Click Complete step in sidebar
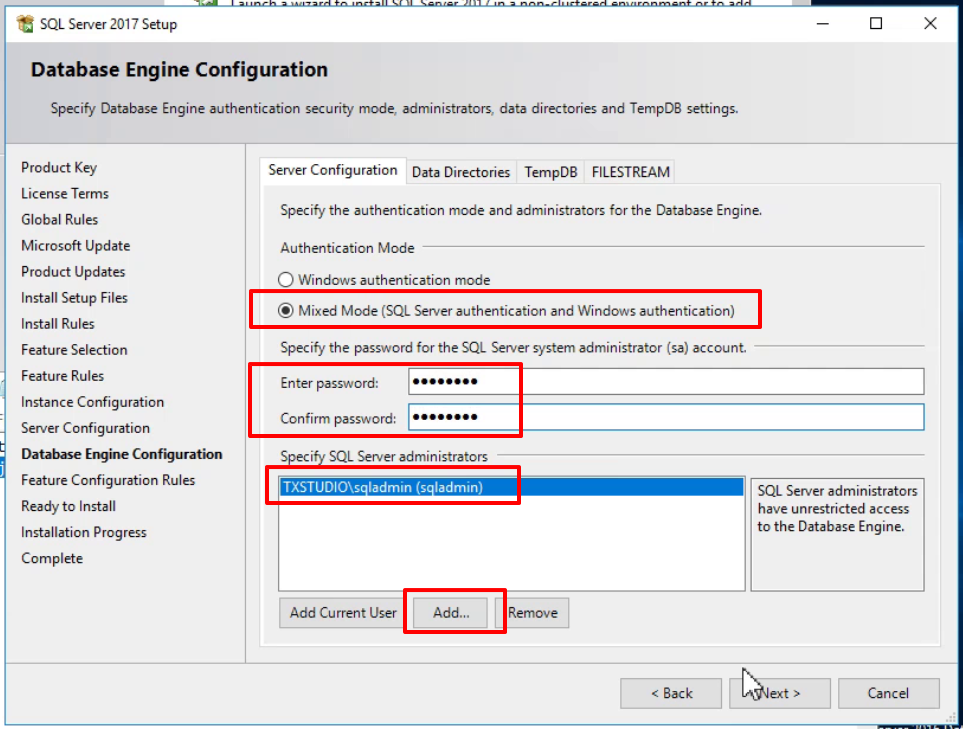Viewport: 963px width, 729px height. tap(52, 558)
